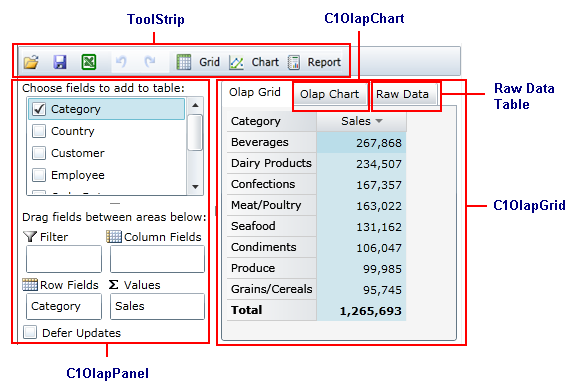Select the Dairy Products row header
Image resolution: width=572 pixels, height=389 pixels.
click(271, 163)
